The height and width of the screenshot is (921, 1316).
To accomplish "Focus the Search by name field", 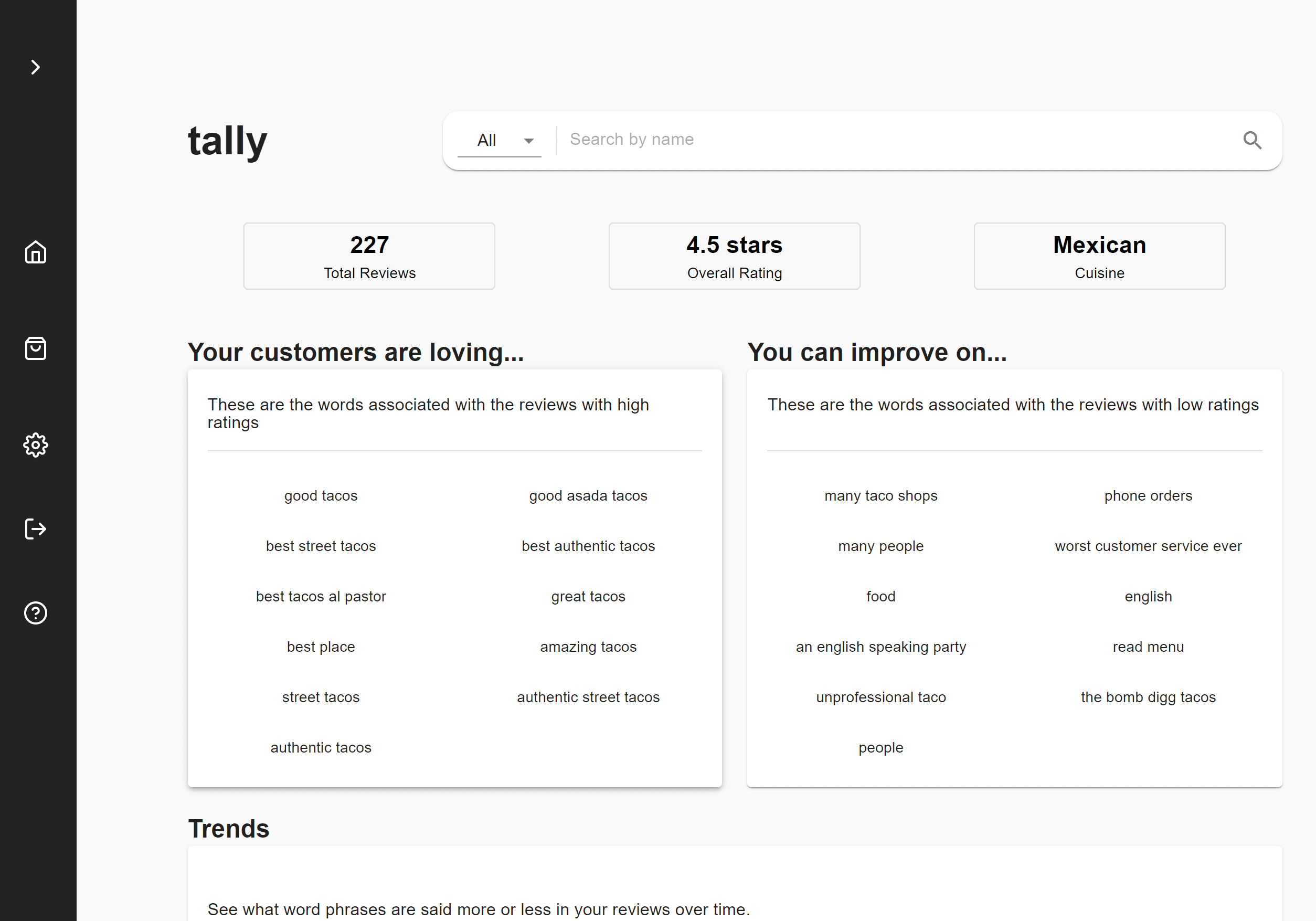I will point(894,139).
